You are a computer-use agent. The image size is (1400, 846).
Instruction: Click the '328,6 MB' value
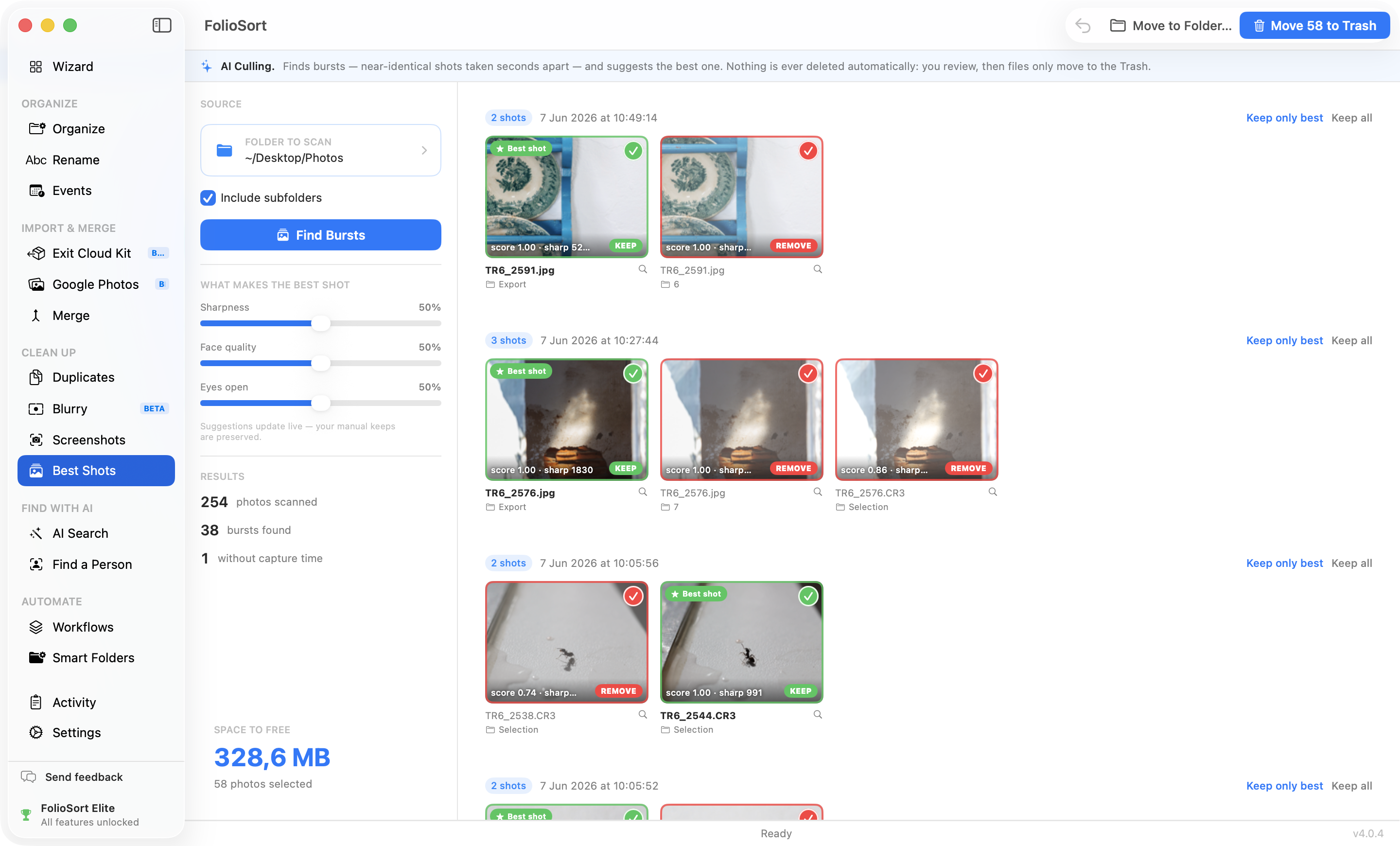point(272,757)
